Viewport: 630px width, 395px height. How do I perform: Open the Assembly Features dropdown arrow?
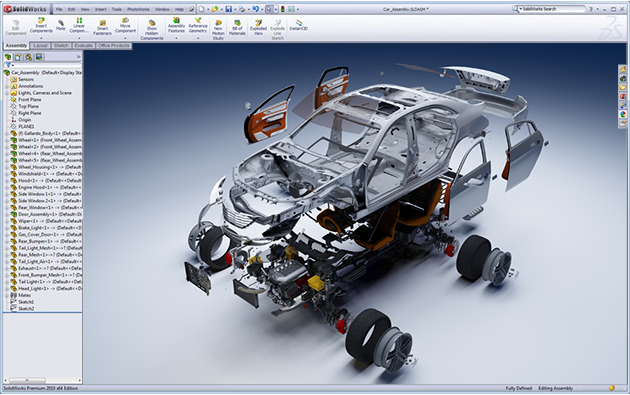point(176,38)
